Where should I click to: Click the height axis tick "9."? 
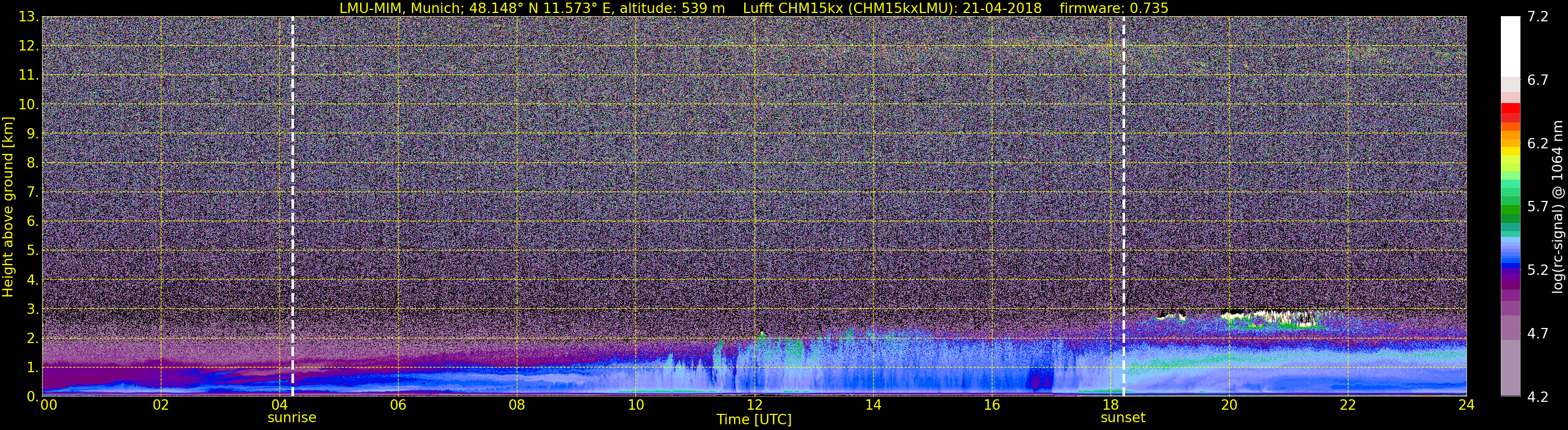click(32, 133)
